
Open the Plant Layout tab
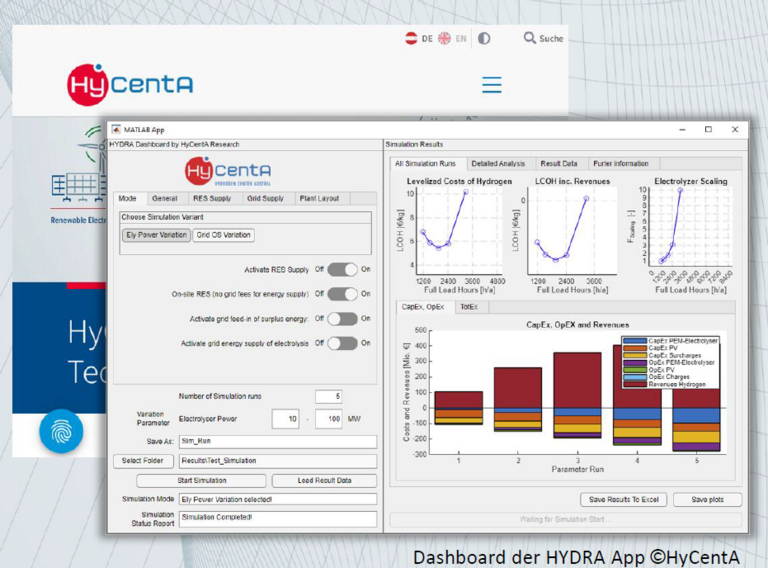coord(320,199)
